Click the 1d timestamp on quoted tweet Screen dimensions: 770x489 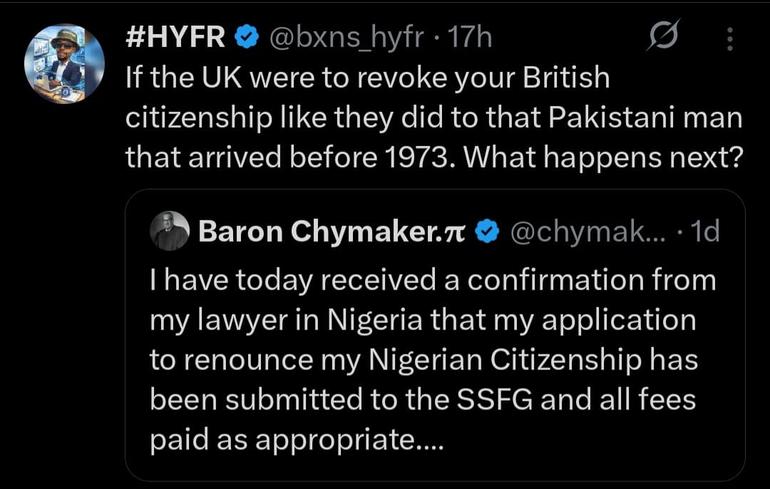tap(705, 231)
